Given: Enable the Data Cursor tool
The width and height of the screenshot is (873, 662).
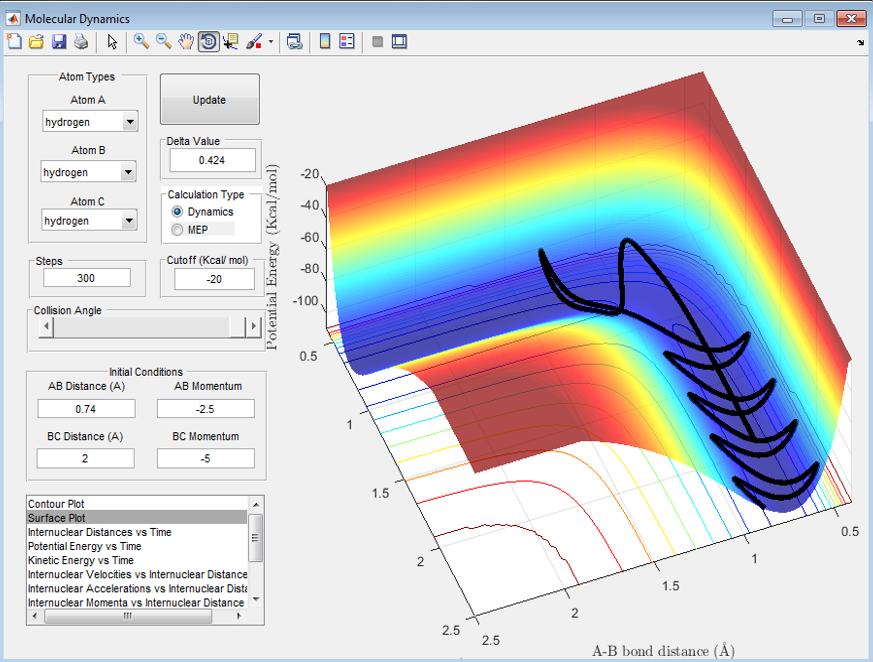Looking at the screenshot, I should point(232,42).
